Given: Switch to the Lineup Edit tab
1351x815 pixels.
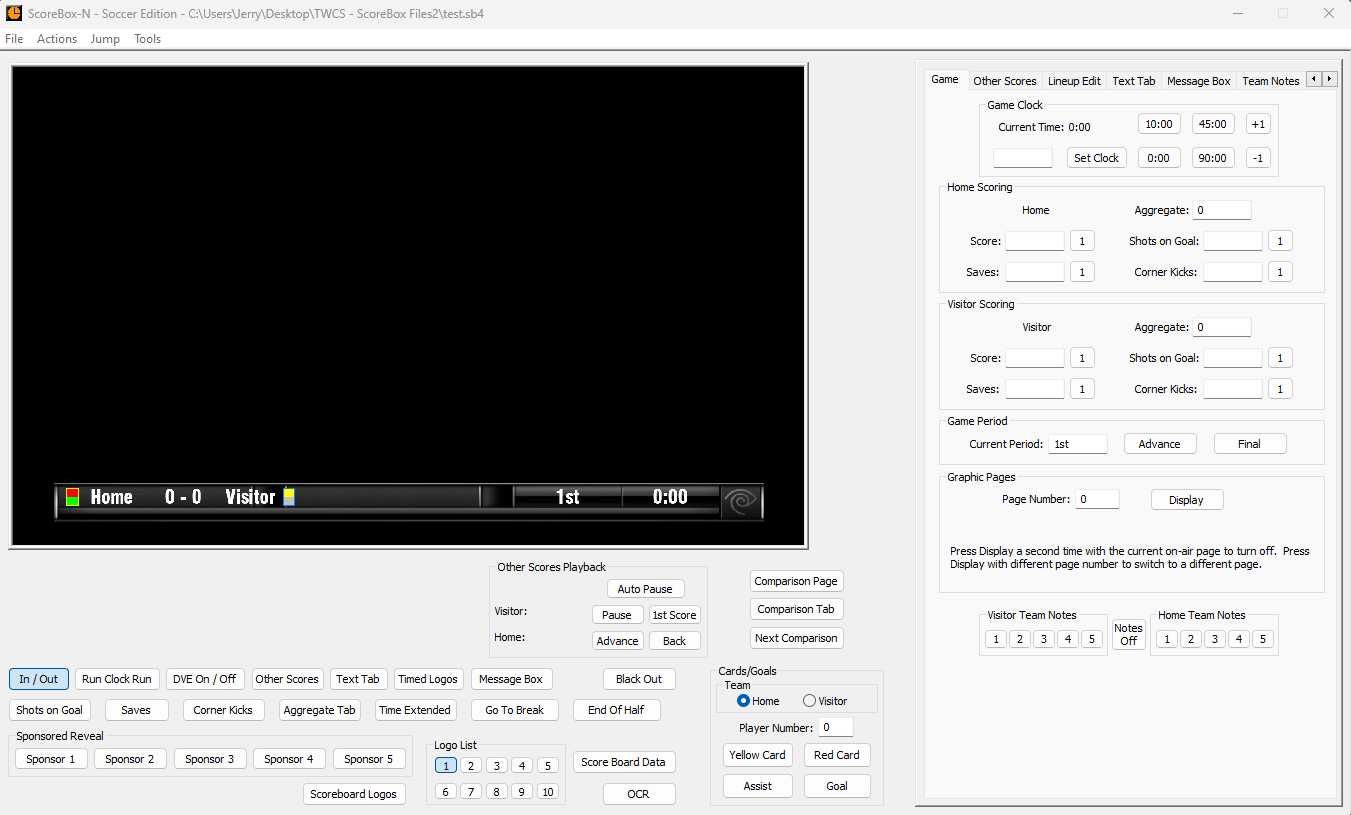Looking at the screenshot, I should pos(1074,80).
